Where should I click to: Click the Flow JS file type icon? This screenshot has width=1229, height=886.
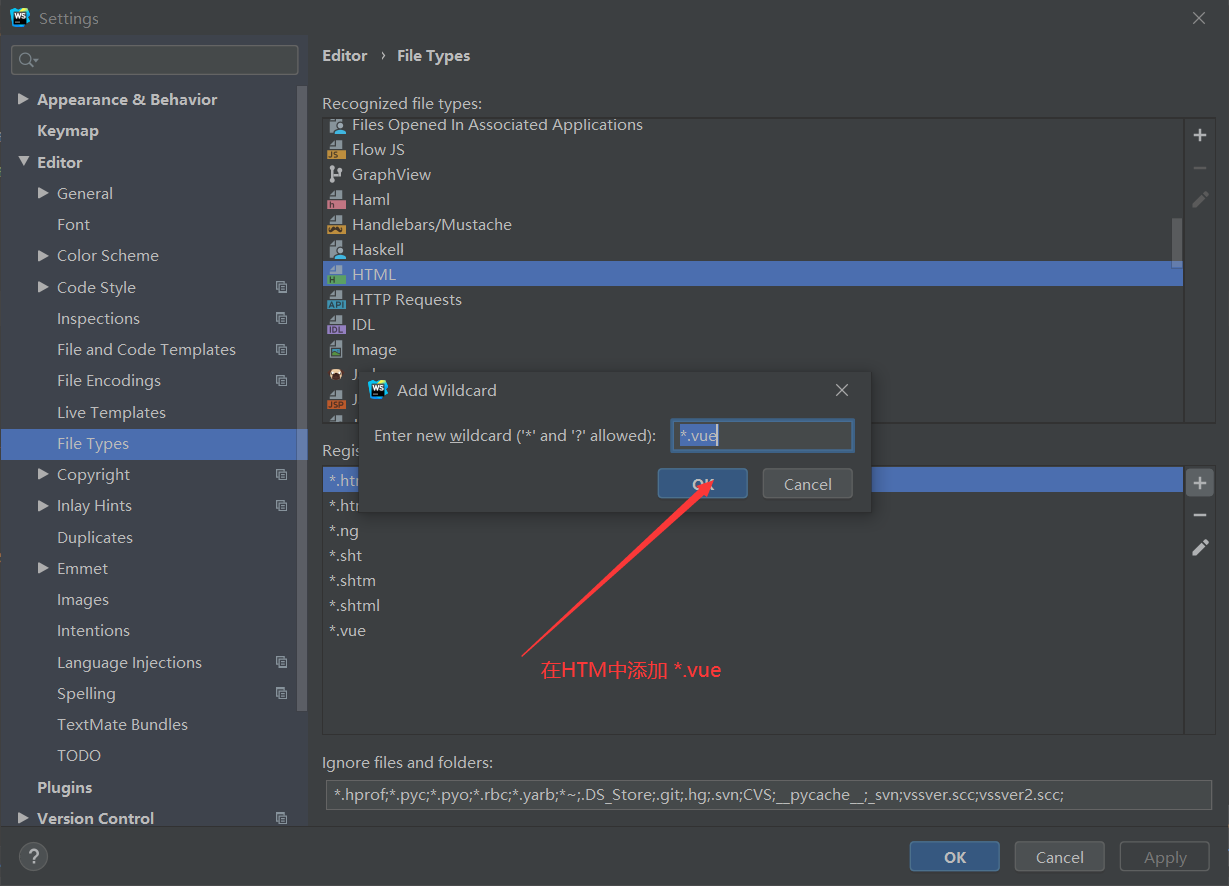(x=336, y=149)
